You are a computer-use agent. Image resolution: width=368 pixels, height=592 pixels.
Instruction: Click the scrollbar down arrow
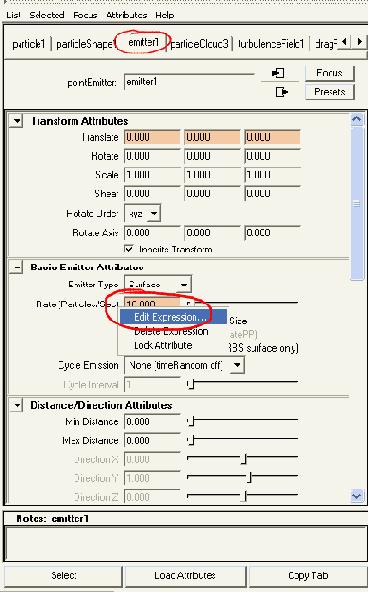point(357,496)
